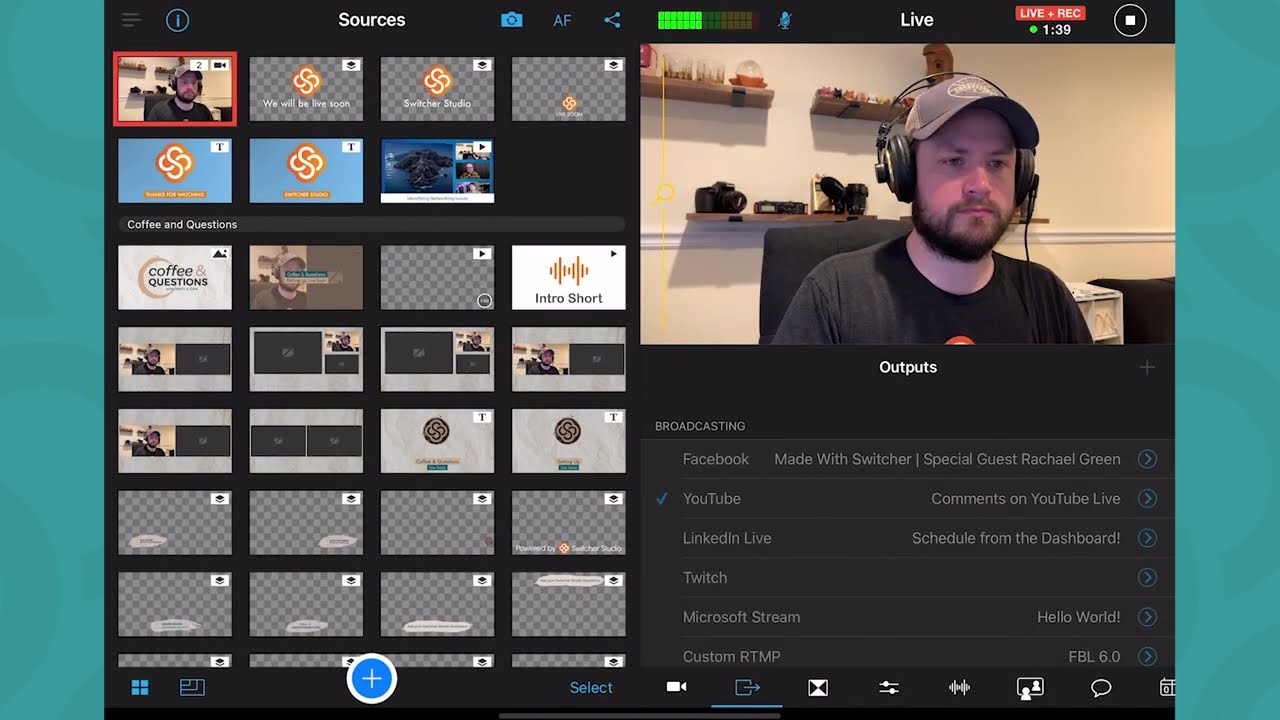
Task: Play the Intro Short audio clip
Action: point(568,277)
